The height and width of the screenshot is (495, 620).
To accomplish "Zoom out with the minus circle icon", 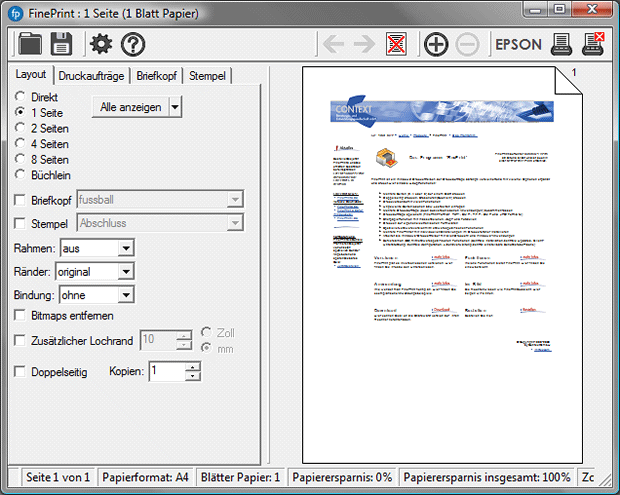I will 467,44.
